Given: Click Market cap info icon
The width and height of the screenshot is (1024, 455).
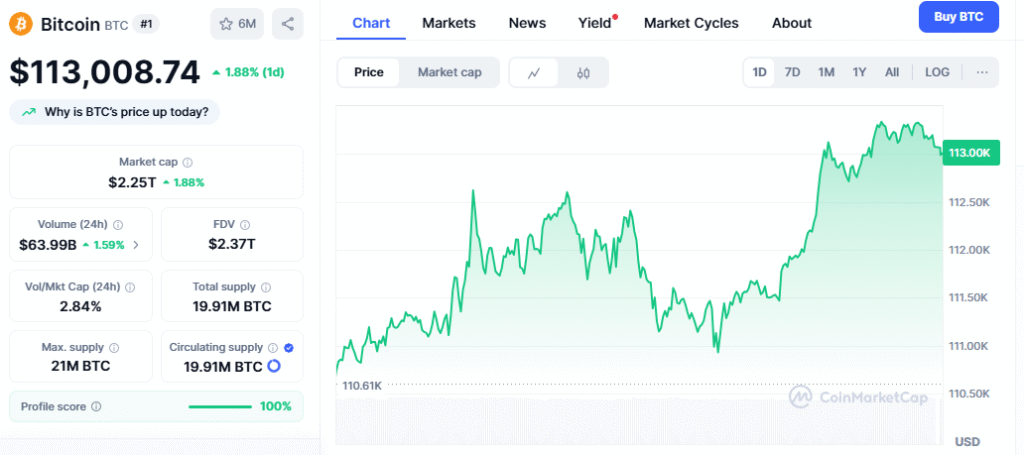Looking at the screenshot, I should (x=187, y=162).
